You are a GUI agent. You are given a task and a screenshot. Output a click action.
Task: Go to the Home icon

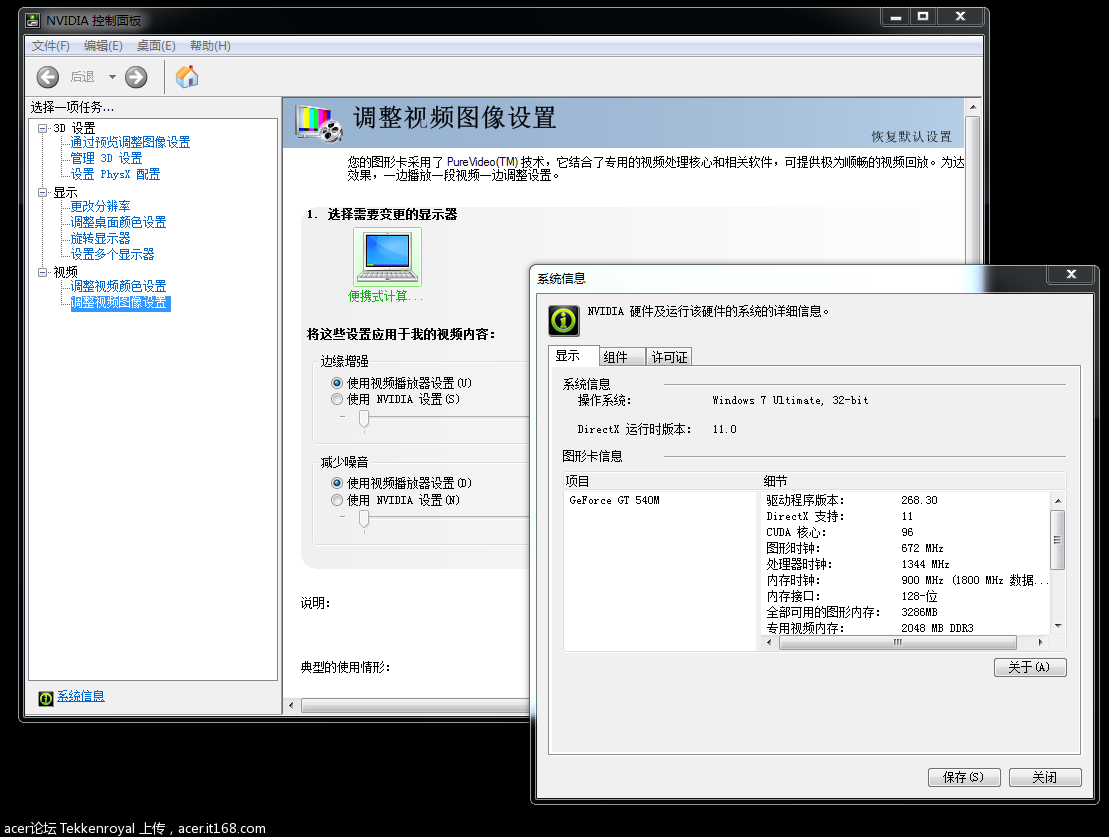pos(187,76)
